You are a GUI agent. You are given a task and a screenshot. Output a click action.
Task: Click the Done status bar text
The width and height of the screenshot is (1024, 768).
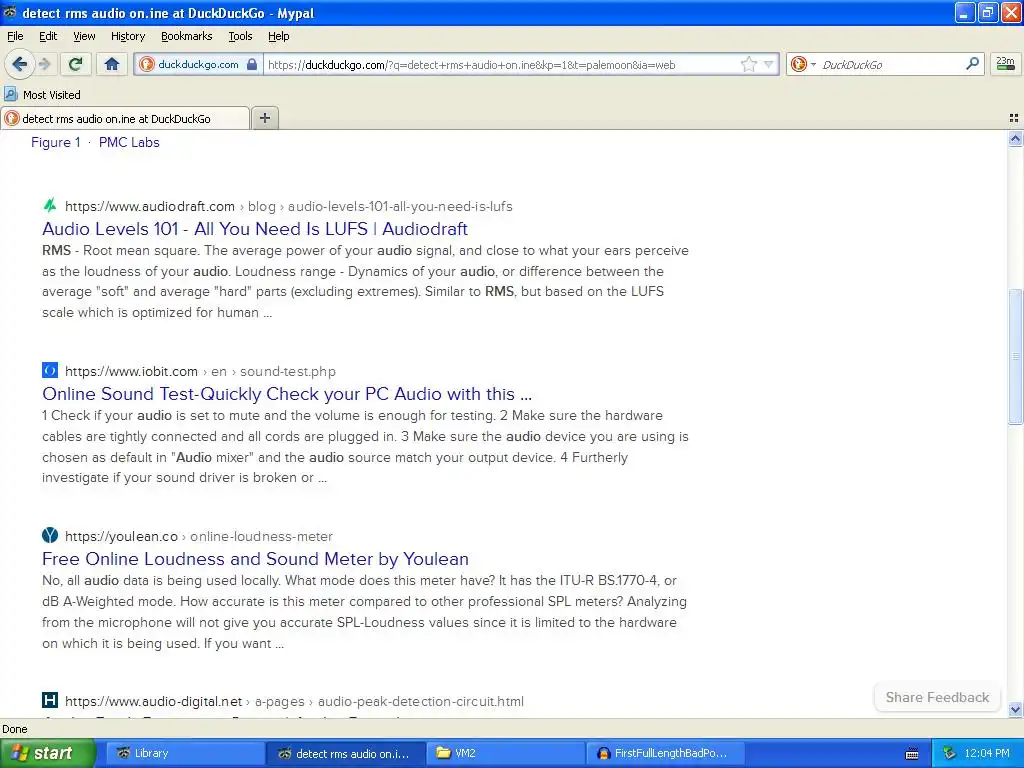pyautogui.click(x=14, y=729)
